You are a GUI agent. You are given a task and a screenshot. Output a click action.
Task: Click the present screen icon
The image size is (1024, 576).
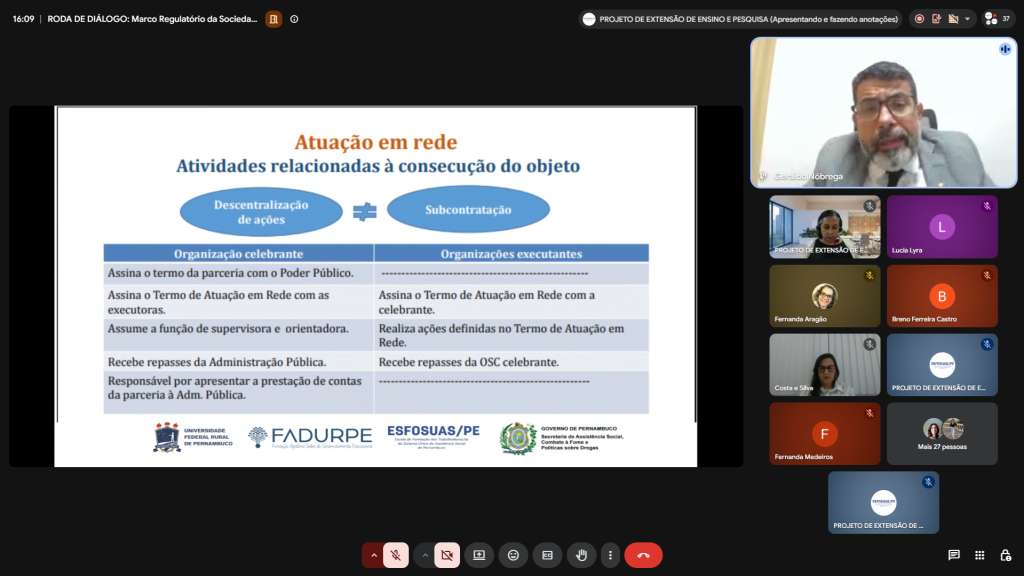click(479, 555)
